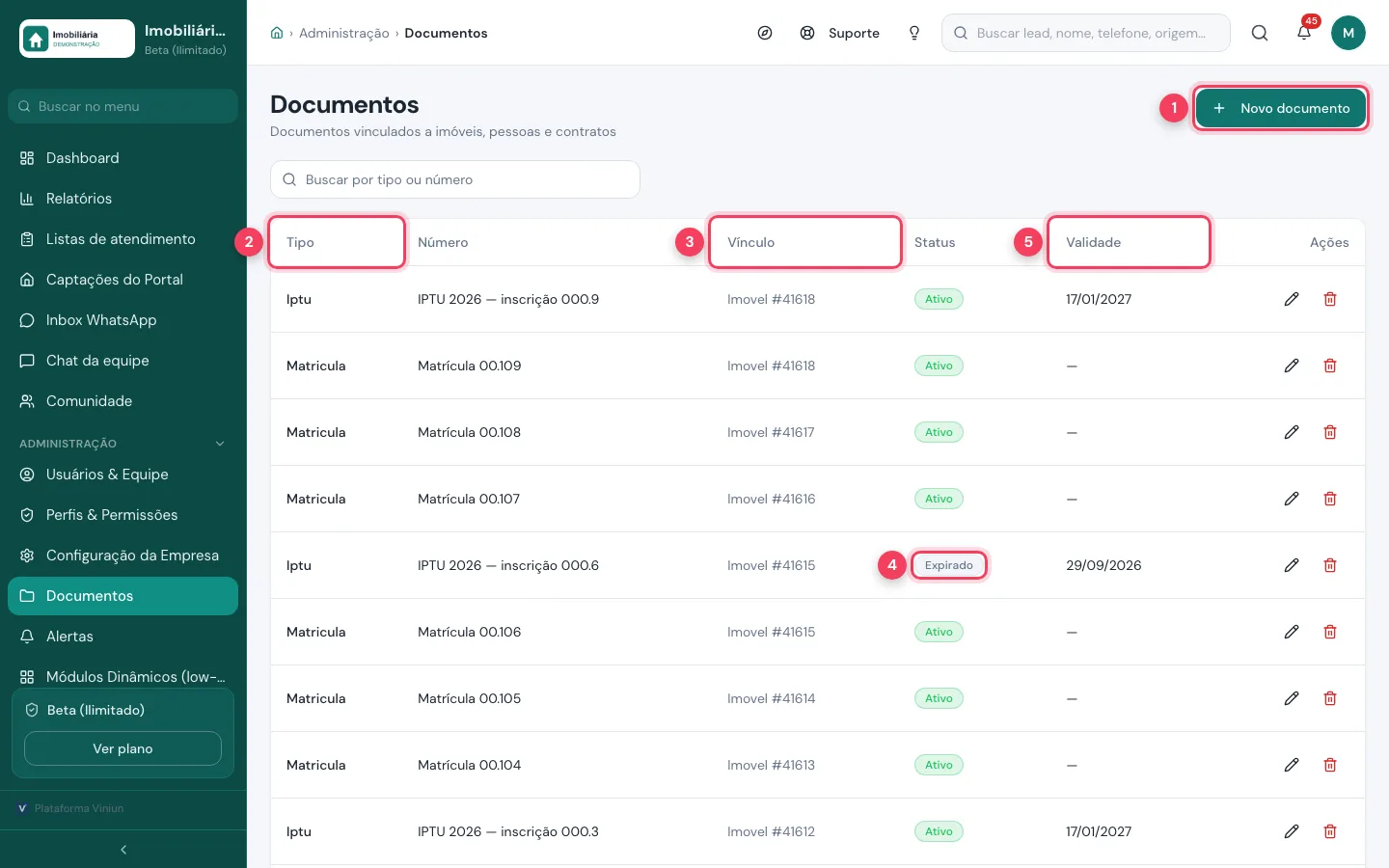Click the Expirado status badge

(x=949, y=565)
